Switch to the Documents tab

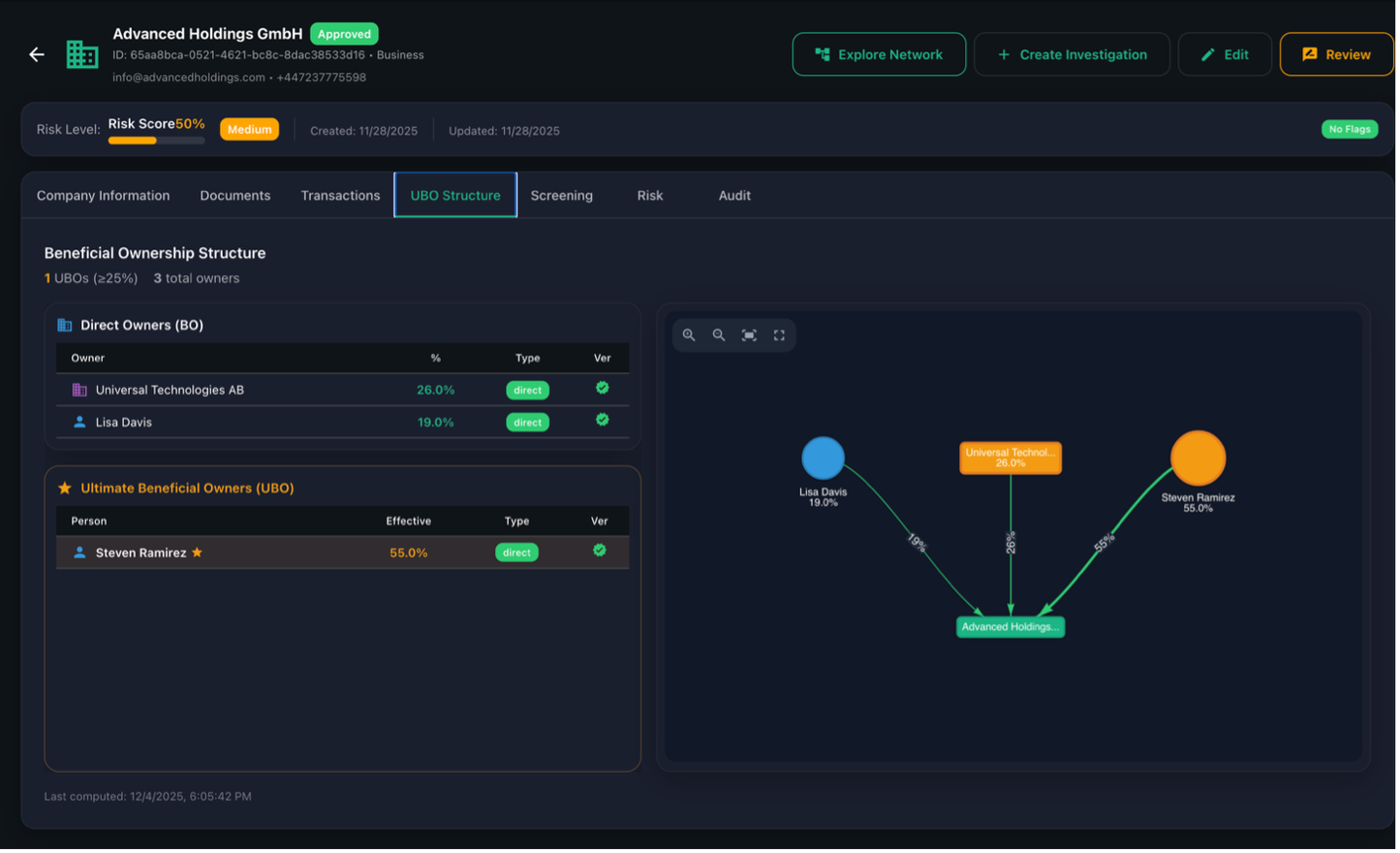coord(234,195)
